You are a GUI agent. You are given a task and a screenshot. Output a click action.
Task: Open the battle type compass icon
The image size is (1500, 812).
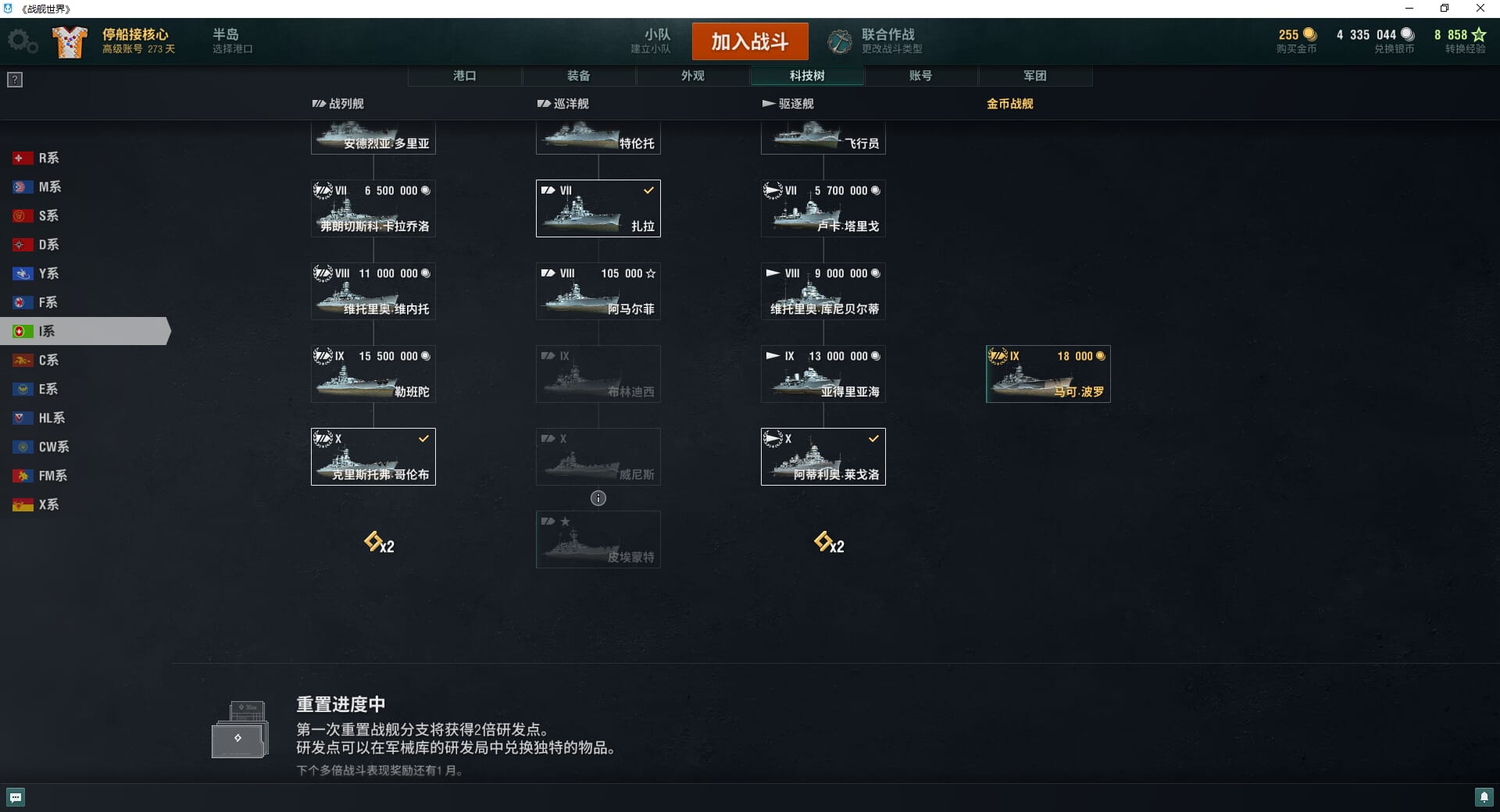(x=840, y=41)
